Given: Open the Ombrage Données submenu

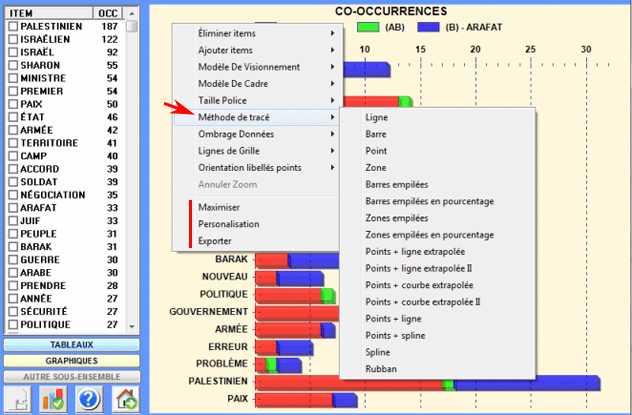Looking at the screenshot, I should (257, 134).
